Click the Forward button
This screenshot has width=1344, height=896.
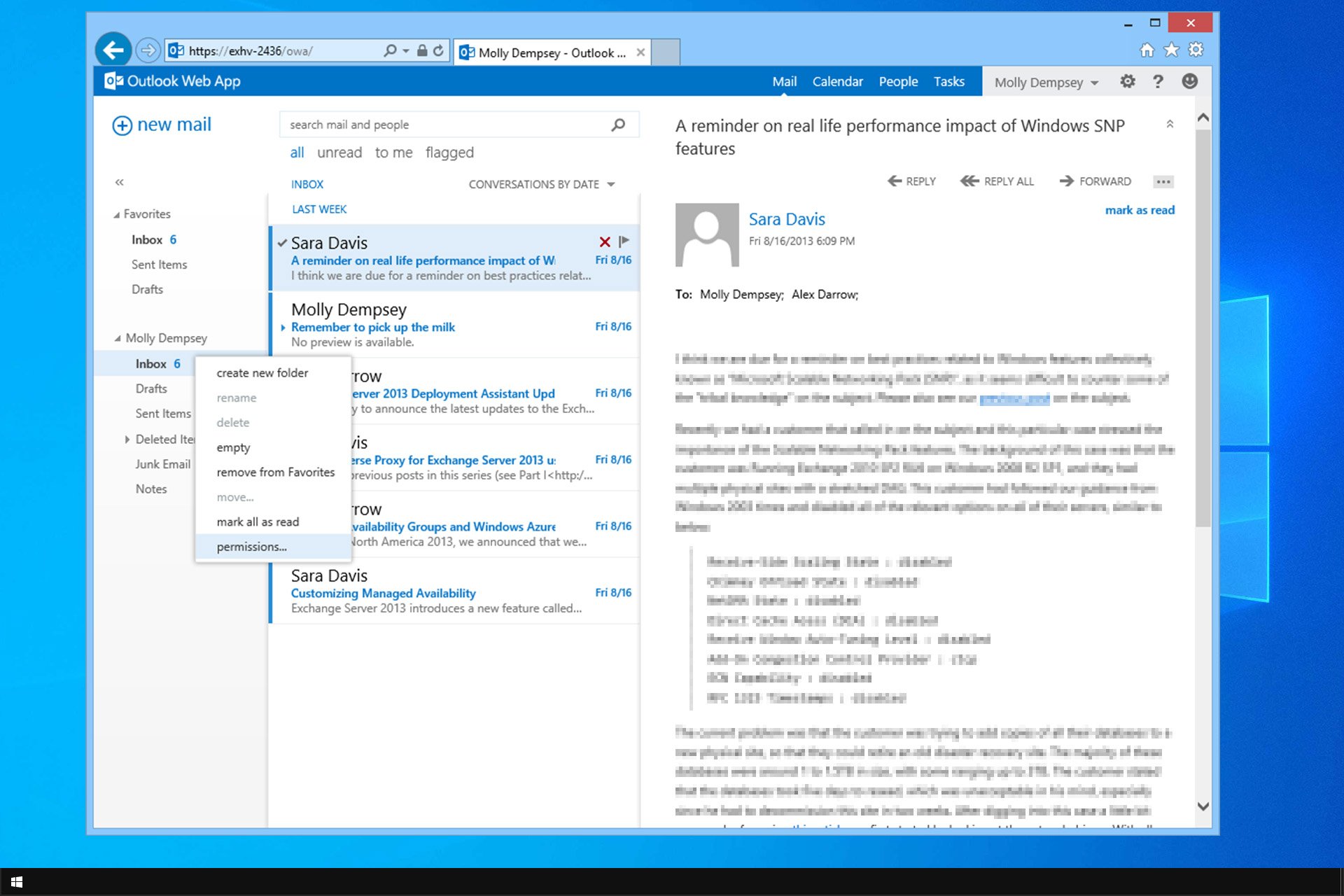click(x=1095, y=181)
